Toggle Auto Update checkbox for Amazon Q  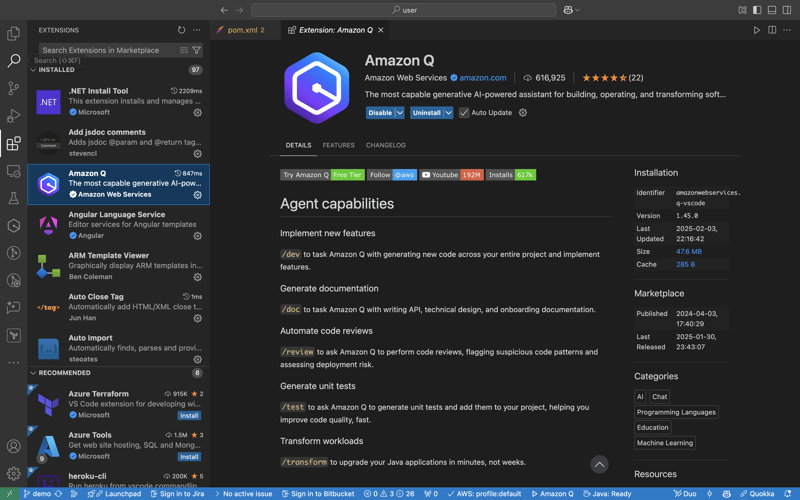[x=464, y=113]
